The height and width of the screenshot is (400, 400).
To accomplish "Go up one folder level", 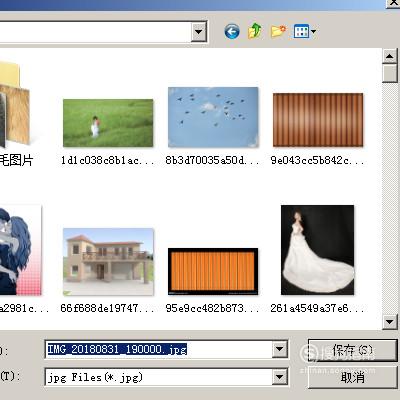I will [x=255, y=31].
